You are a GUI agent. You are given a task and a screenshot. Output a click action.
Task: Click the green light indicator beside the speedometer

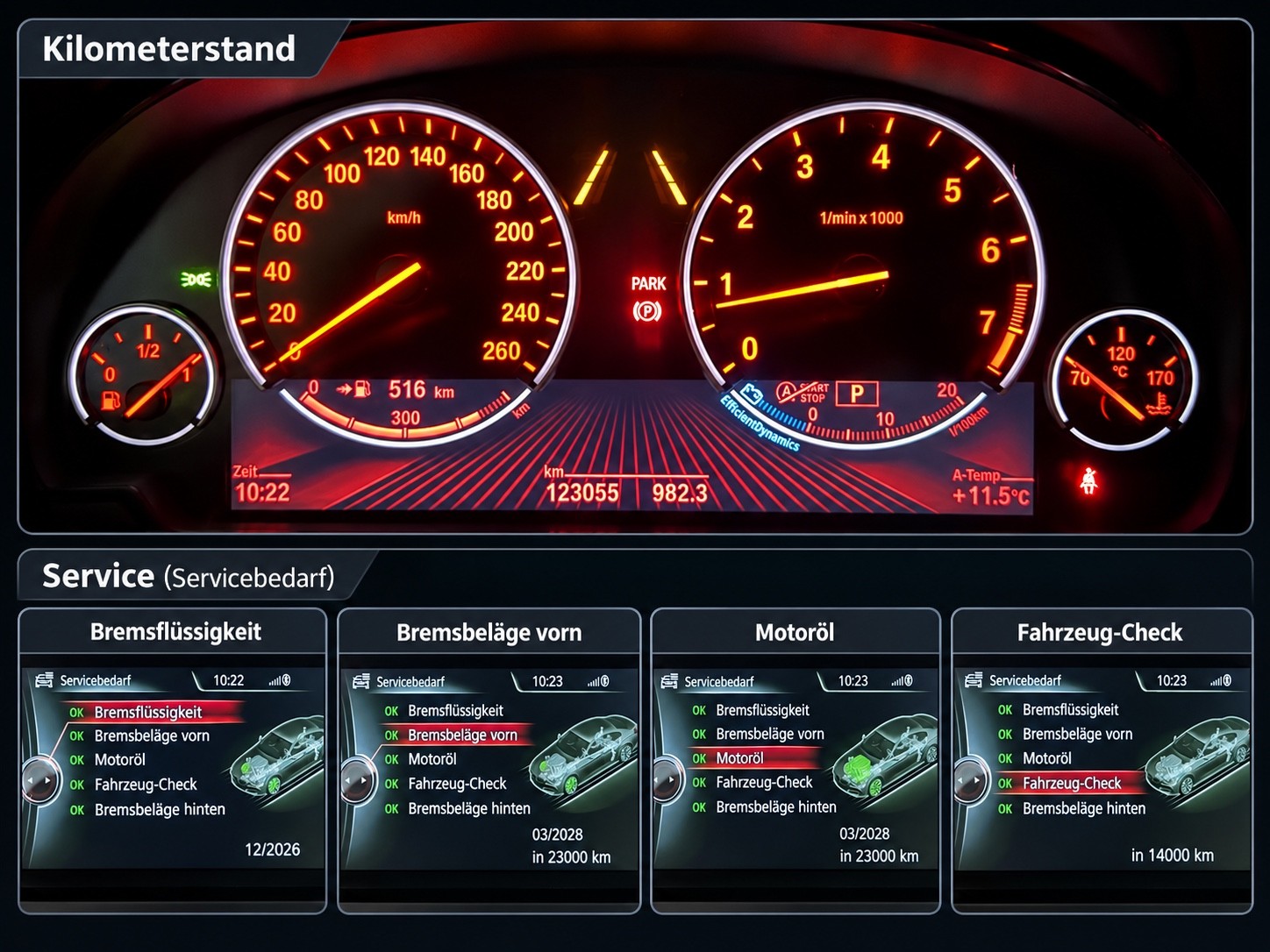coord(197,280)
